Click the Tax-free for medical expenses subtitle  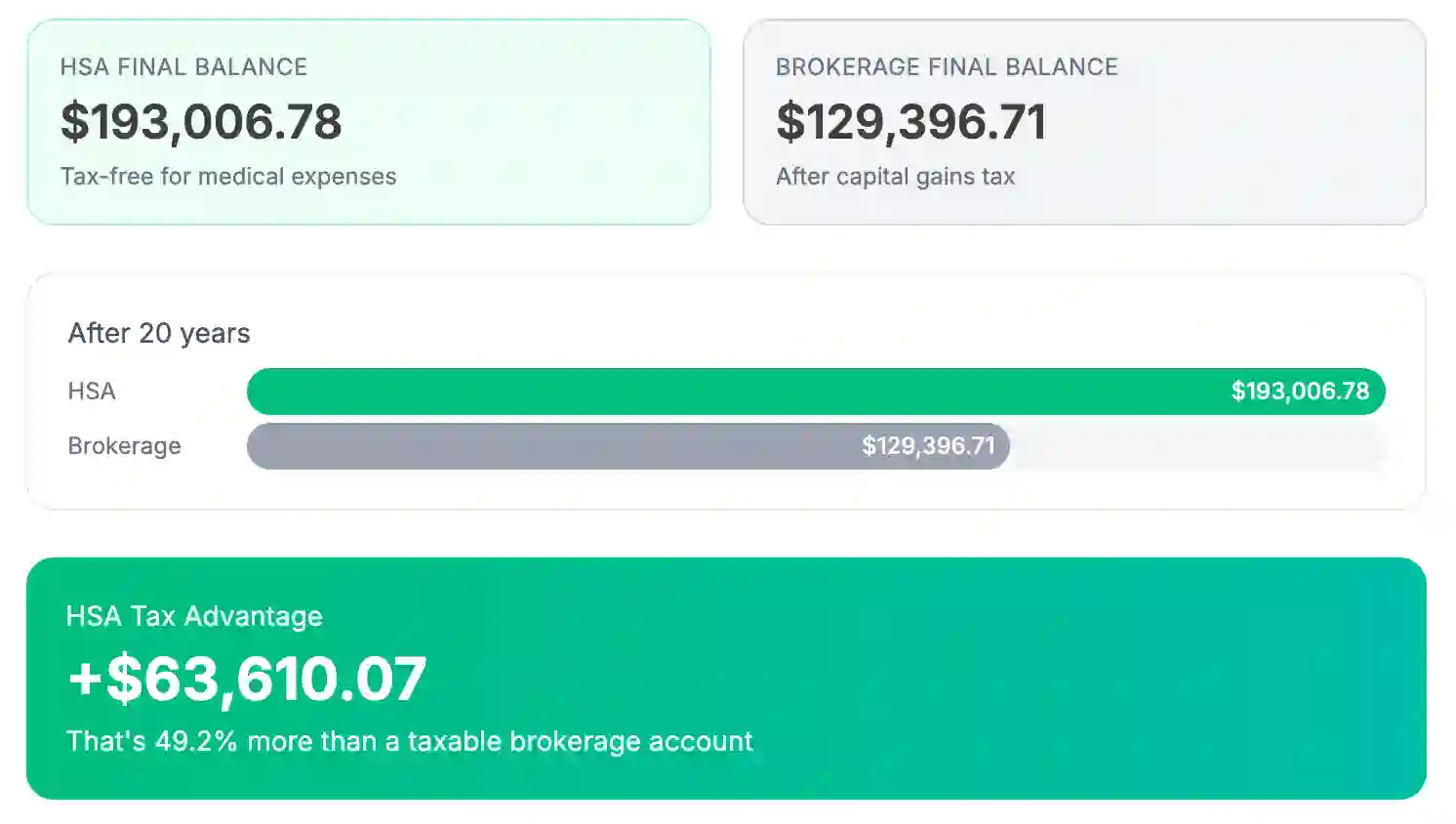pos(228,177)
